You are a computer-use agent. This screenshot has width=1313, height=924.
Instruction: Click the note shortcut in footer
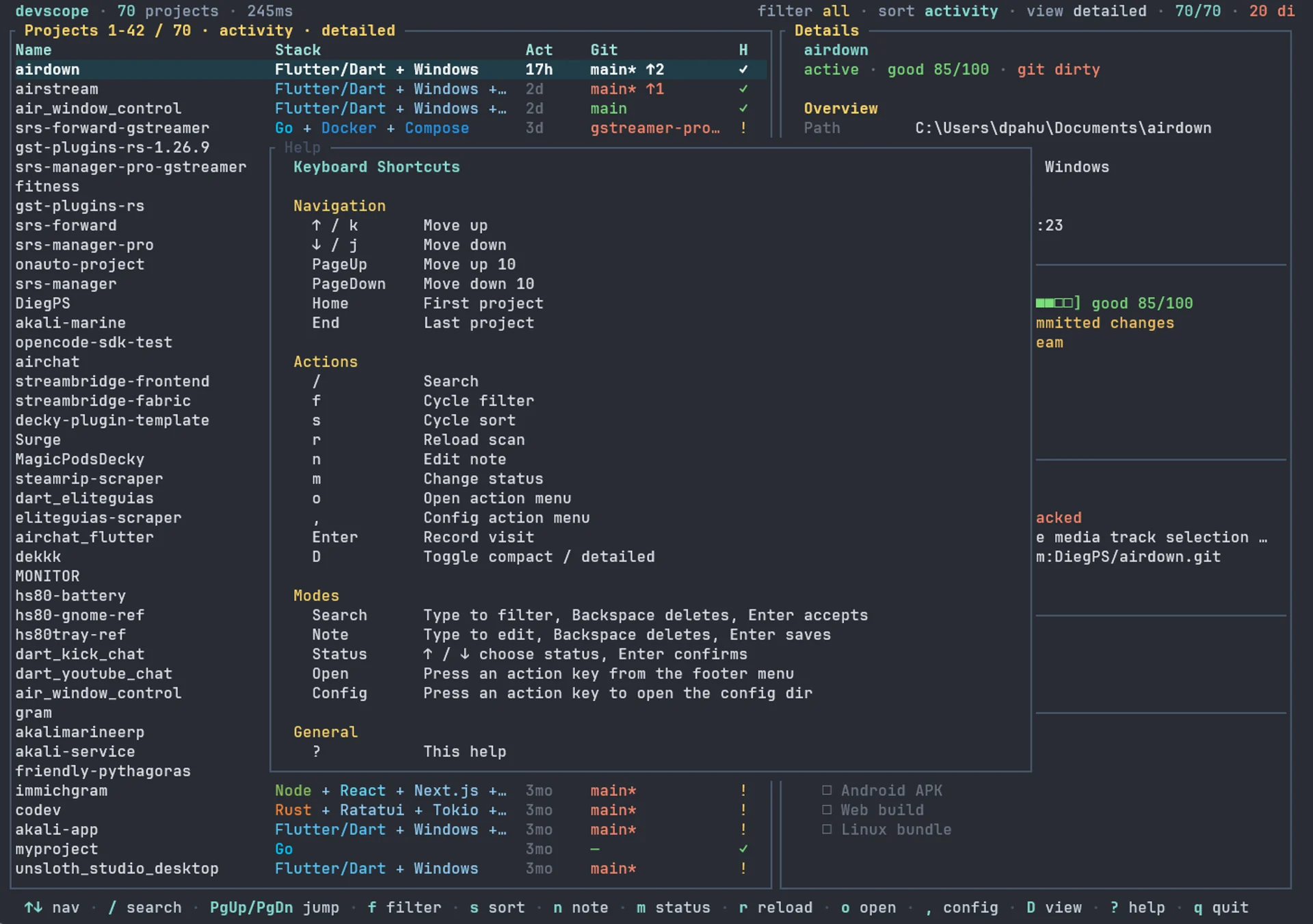click(x=581, y=908)
